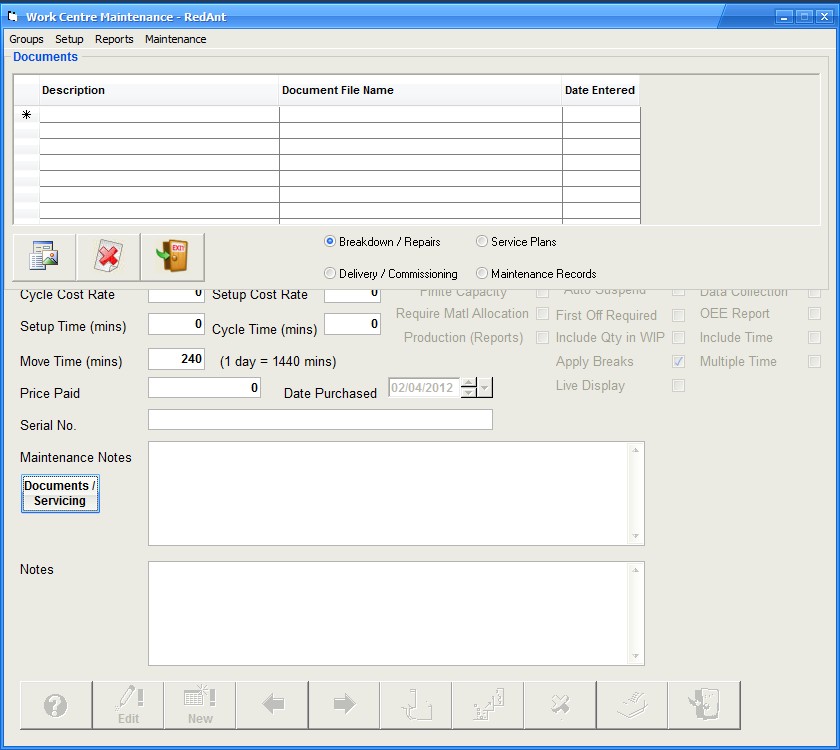This screenshot has width=840, height=750.
Task: Click the red X delete document icon
Action: [x=109, y=257]
